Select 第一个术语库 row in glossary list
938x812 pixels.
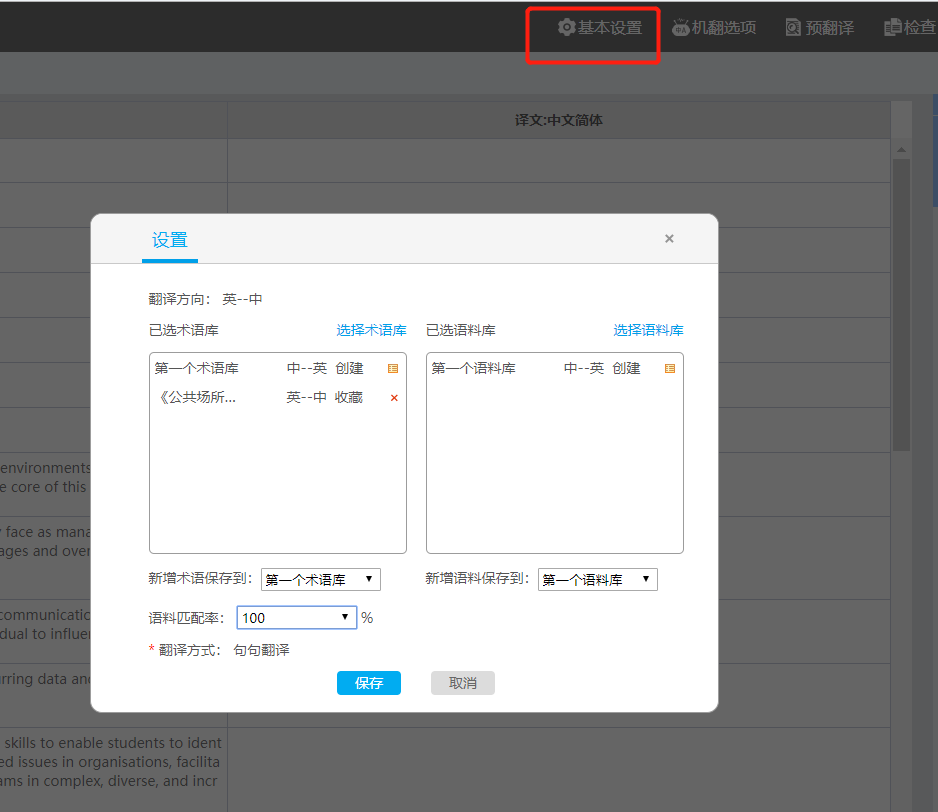pyautogui.click(x=277, y=369)
